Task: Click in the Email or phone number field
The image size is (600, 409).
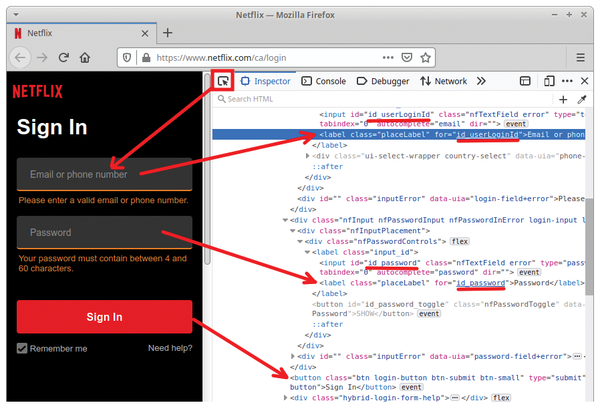Action: click(104, 174)
